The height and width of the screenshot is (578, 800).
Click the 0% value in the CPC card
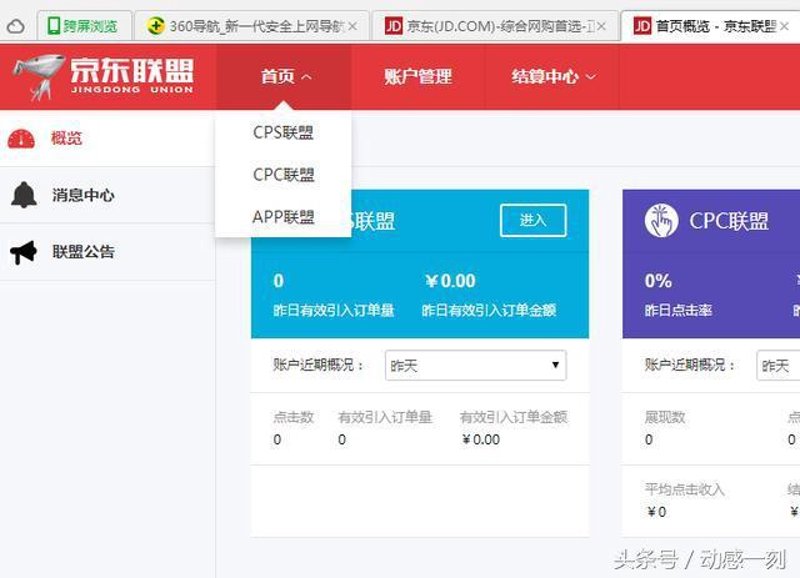658,281
